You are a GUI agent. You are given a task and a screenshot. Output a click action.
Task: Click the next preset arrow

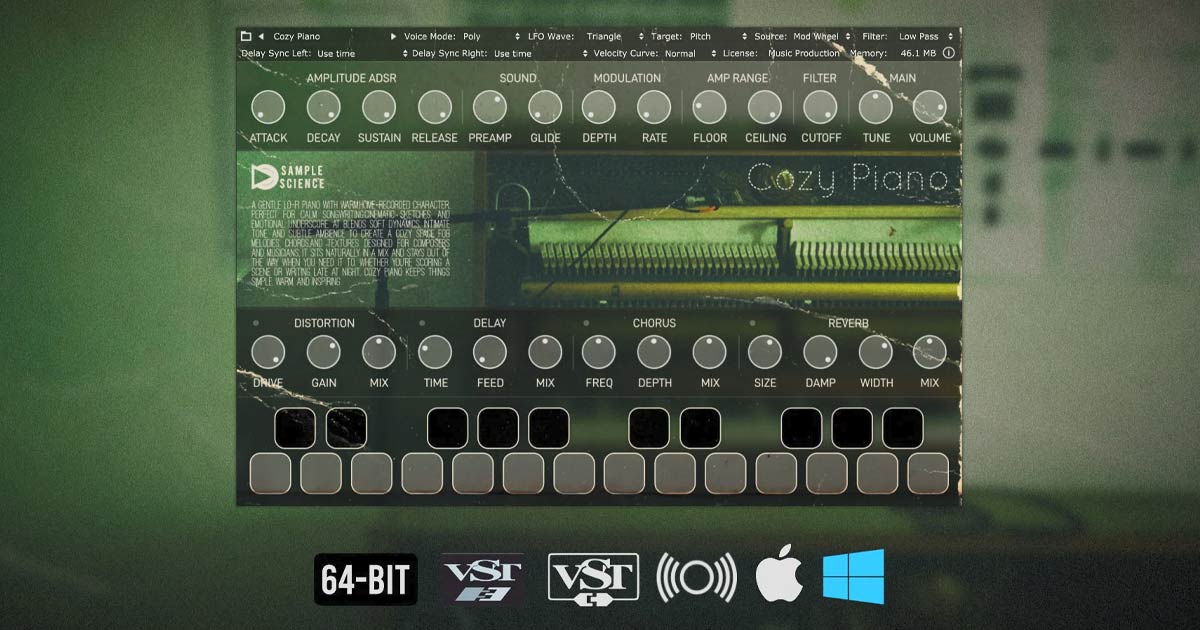tap(394, 35)
